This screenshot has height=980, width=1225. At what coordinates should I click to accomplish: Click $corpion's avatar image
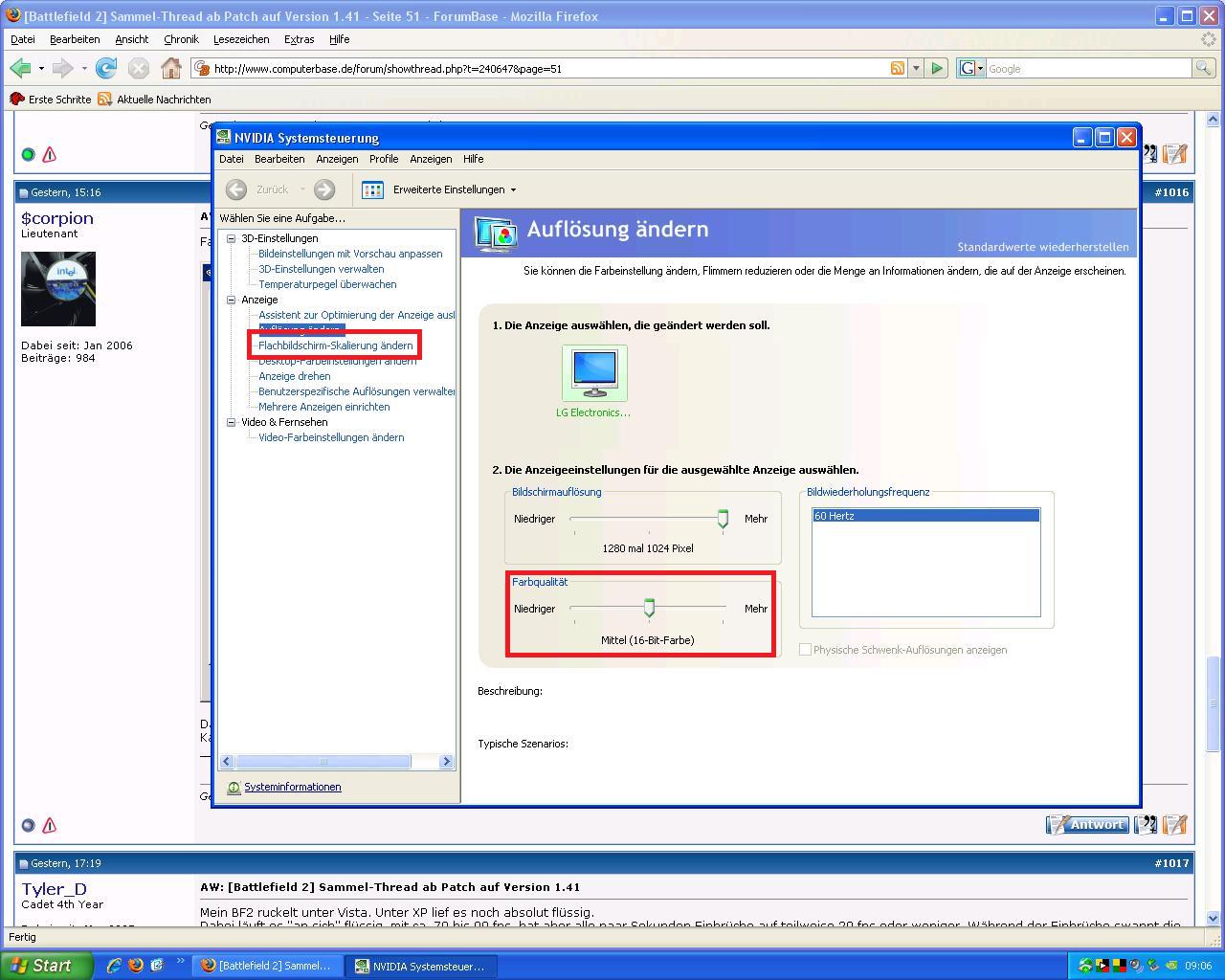[58, 289]
